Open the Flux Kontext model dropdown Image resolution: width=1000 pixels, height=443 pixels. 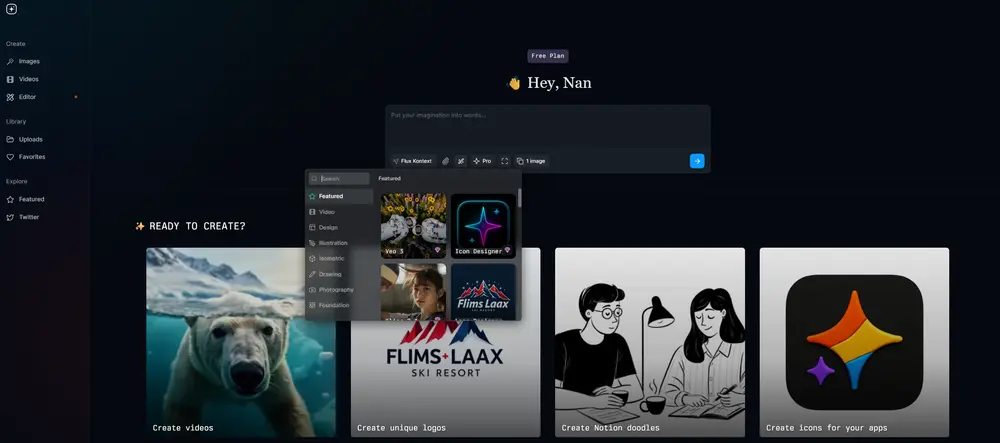pos(412,161)
